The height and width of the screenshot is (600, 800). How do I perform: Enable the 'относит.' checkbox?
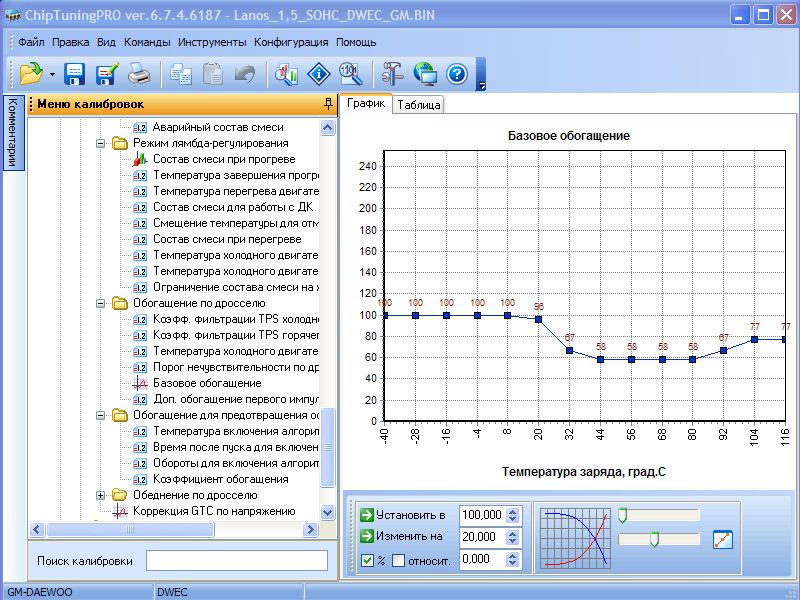tap(398, 560)
